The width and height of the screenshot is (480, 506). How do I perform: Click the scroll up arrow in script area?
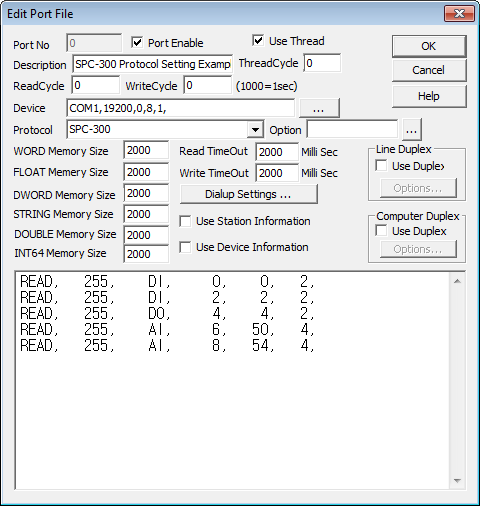[457, 281]
